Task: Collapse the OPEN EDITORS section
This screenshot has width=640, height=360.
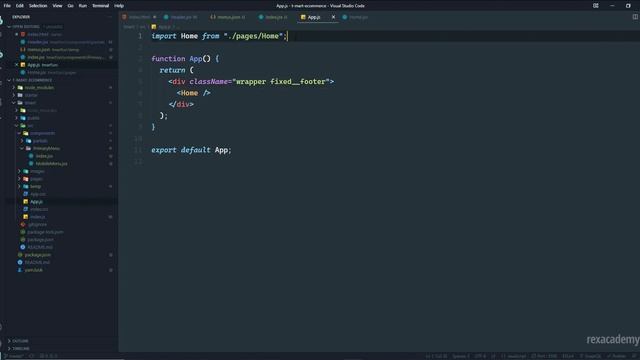Action: click(x=9, y=27)
